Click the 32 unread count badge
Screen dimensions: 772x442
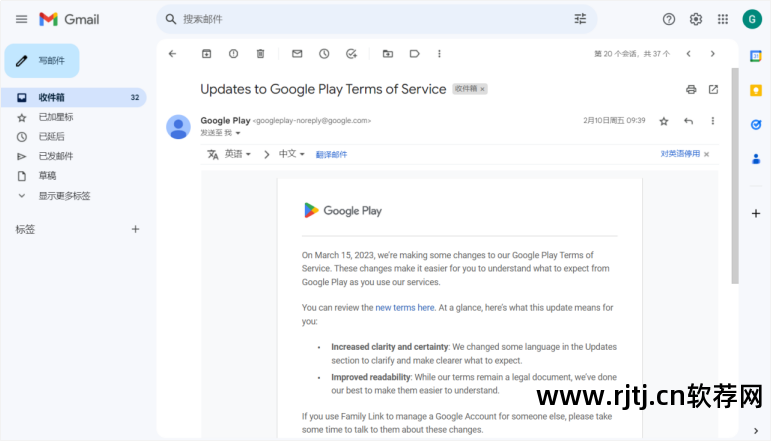coord(134,97)
